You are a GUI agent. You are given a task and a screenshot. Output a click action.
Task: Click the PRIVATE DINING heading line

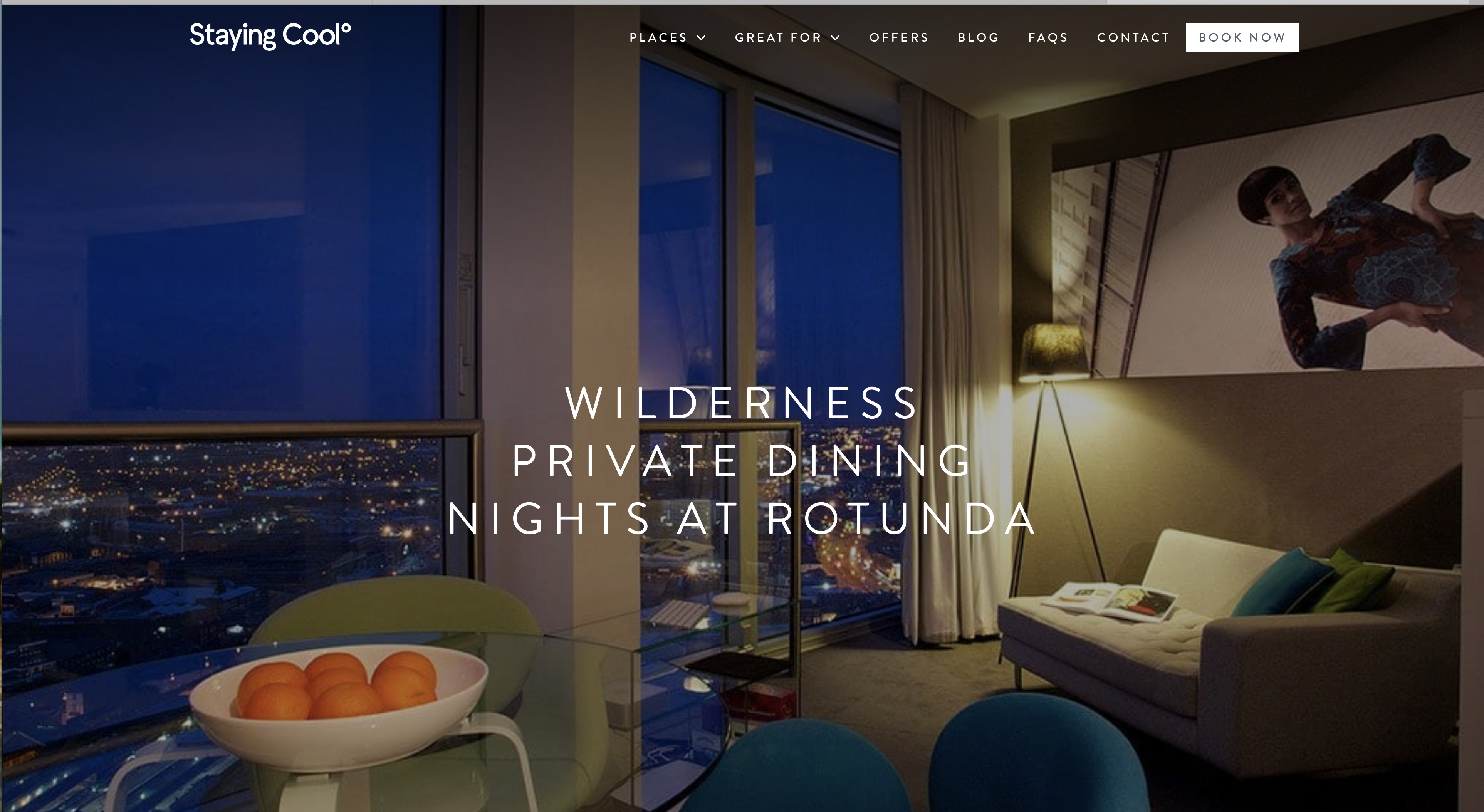(x=742, y=461)
